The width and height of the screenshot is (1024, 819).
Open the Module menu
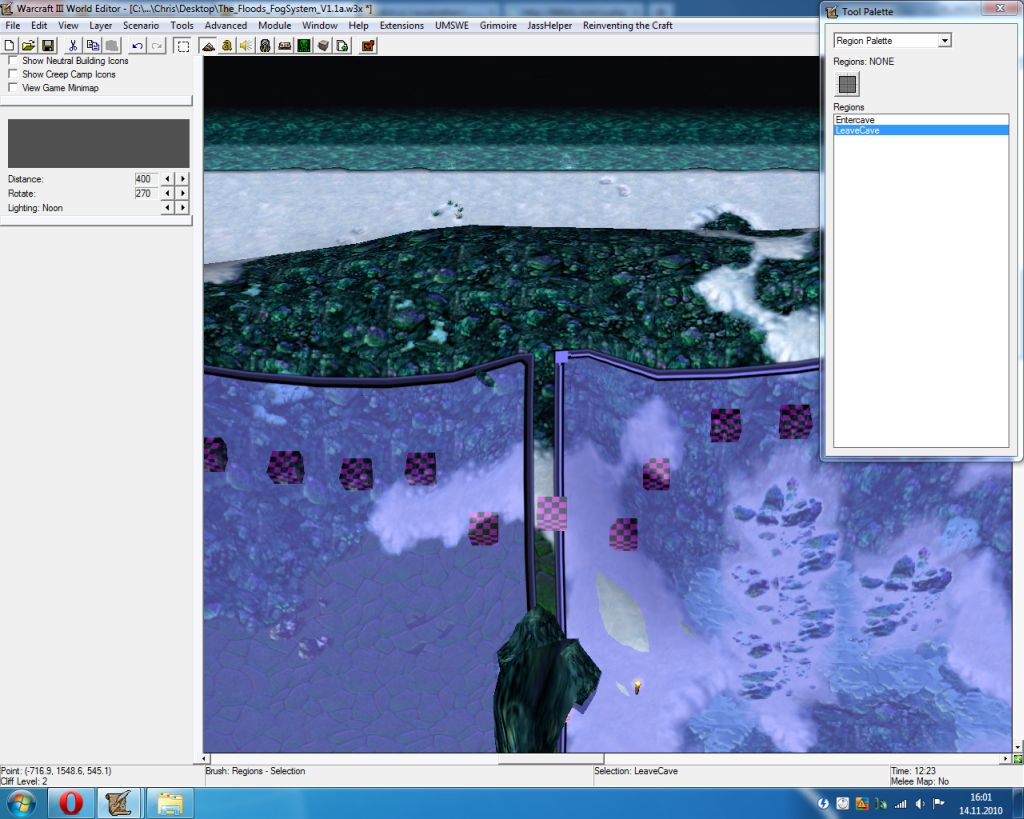275,25
